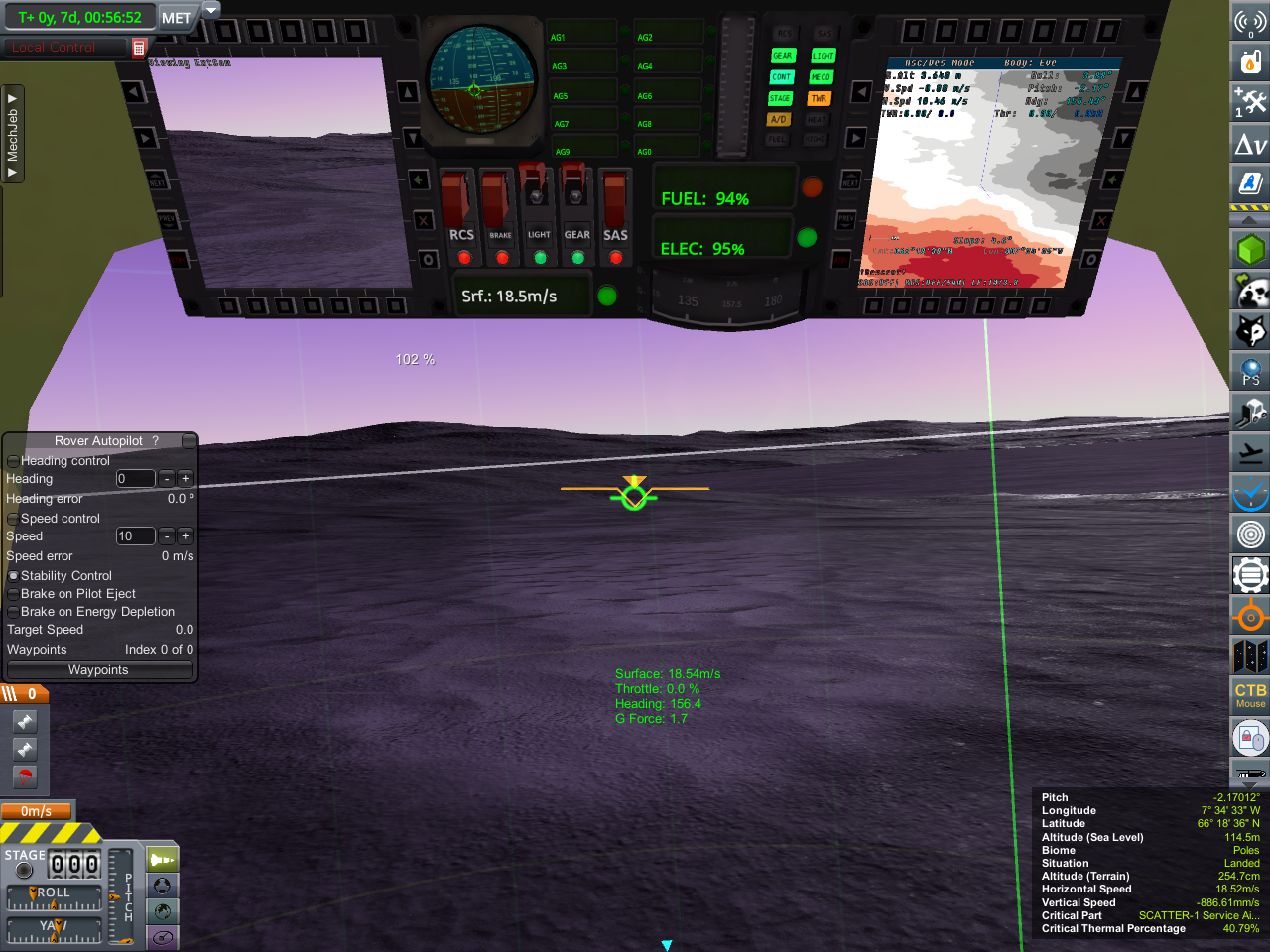This screenshot has width=1270, height=952.
Task: Click the red parachute staging icon
Action: point(25,776)
